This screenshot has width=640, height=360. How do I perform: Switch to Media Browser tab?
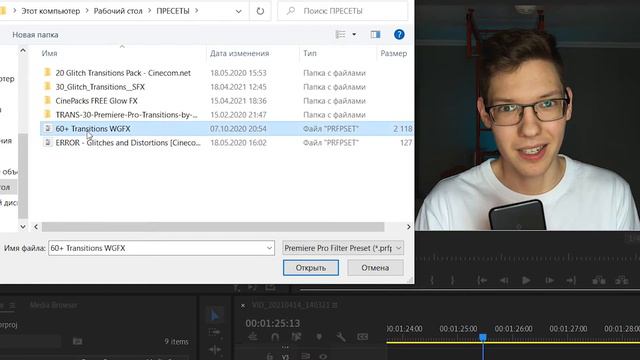click(x=53, y=305)
